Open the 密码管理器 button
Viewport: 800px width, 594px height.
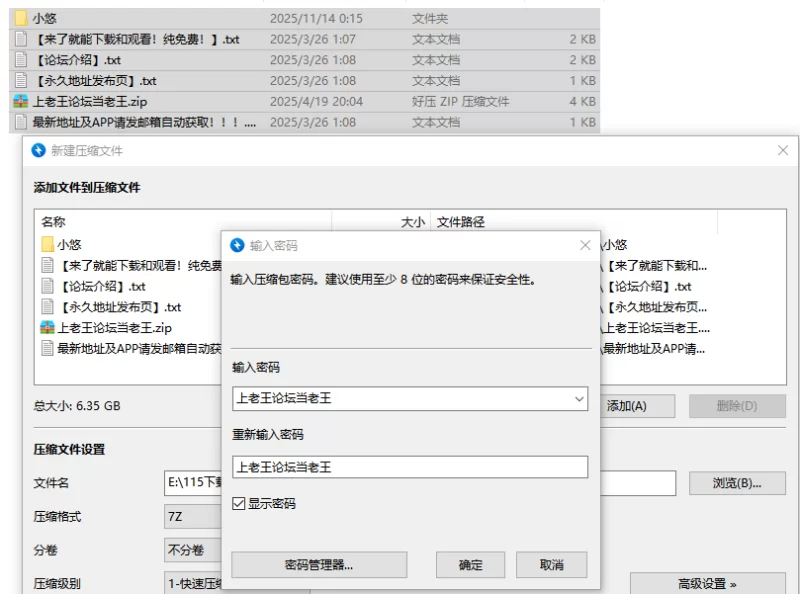point(319,565)
